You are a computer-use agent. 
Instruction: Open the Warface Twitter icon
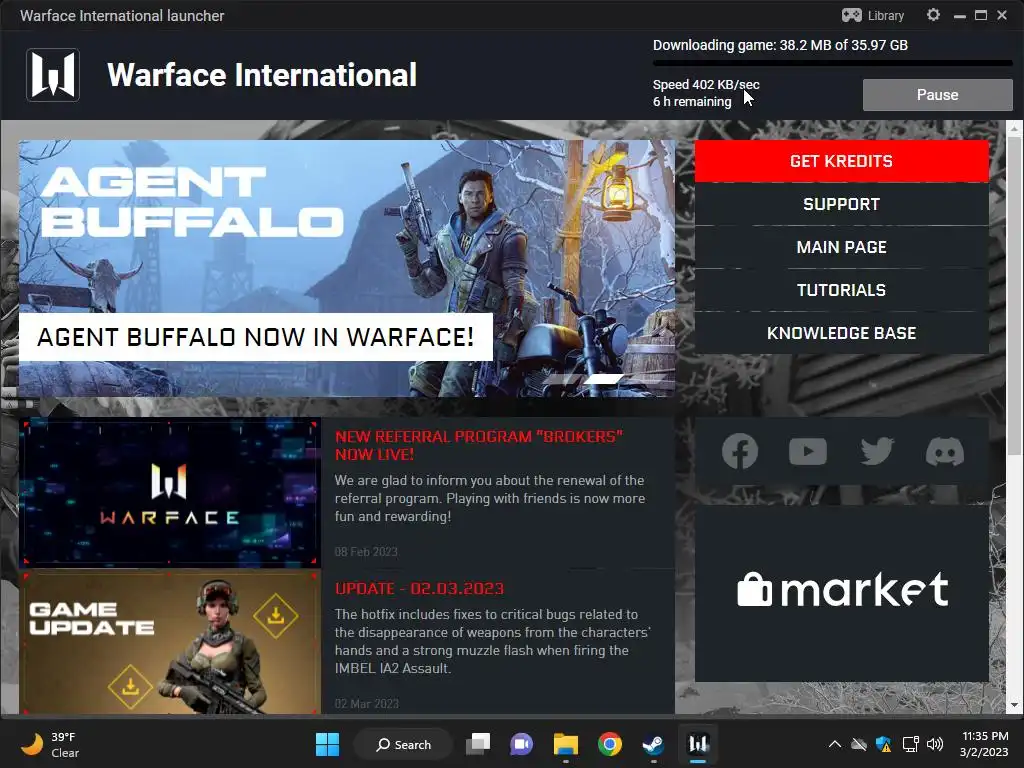876,451
